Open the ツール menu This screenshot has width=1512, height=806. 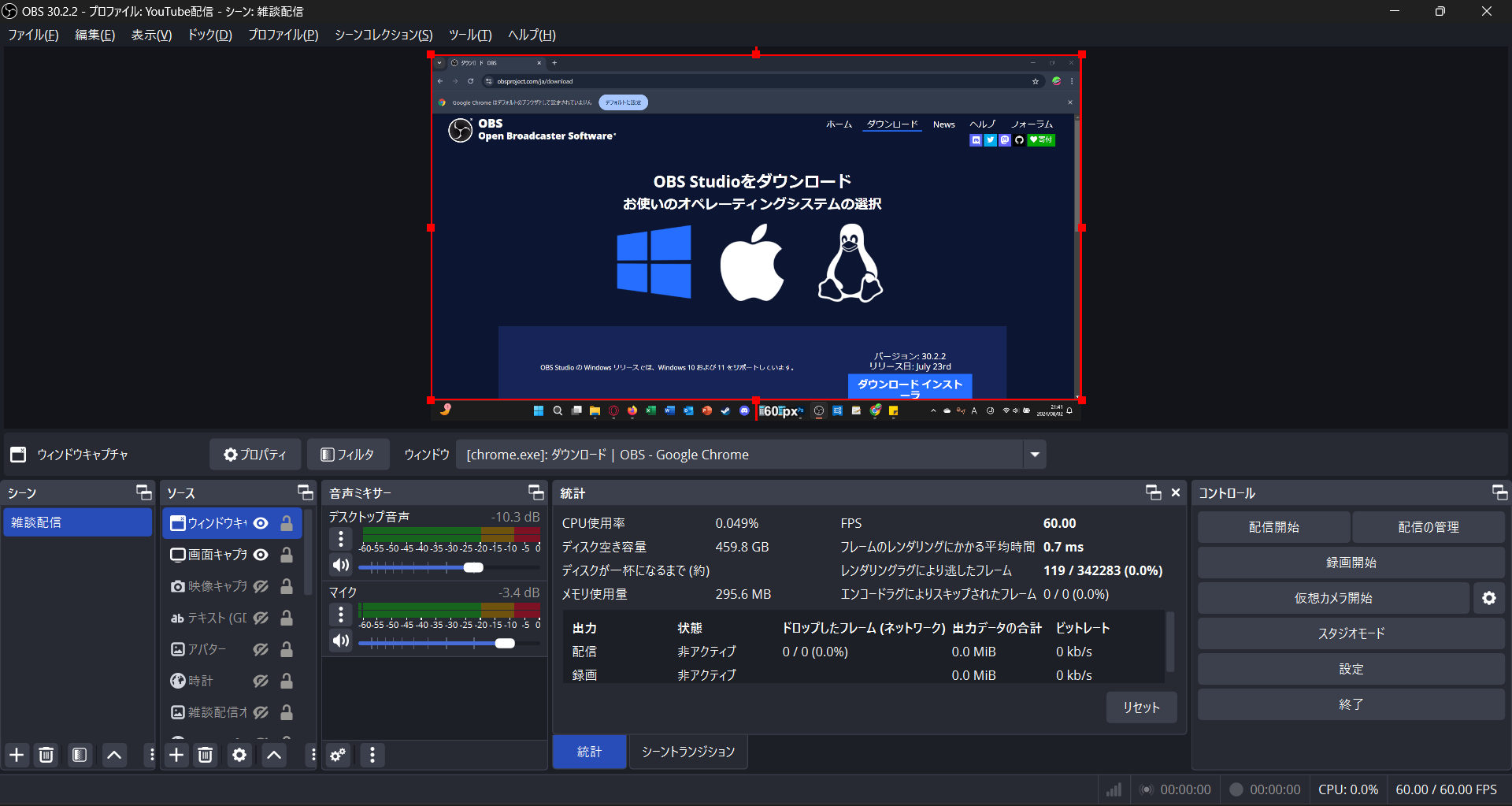470,35
